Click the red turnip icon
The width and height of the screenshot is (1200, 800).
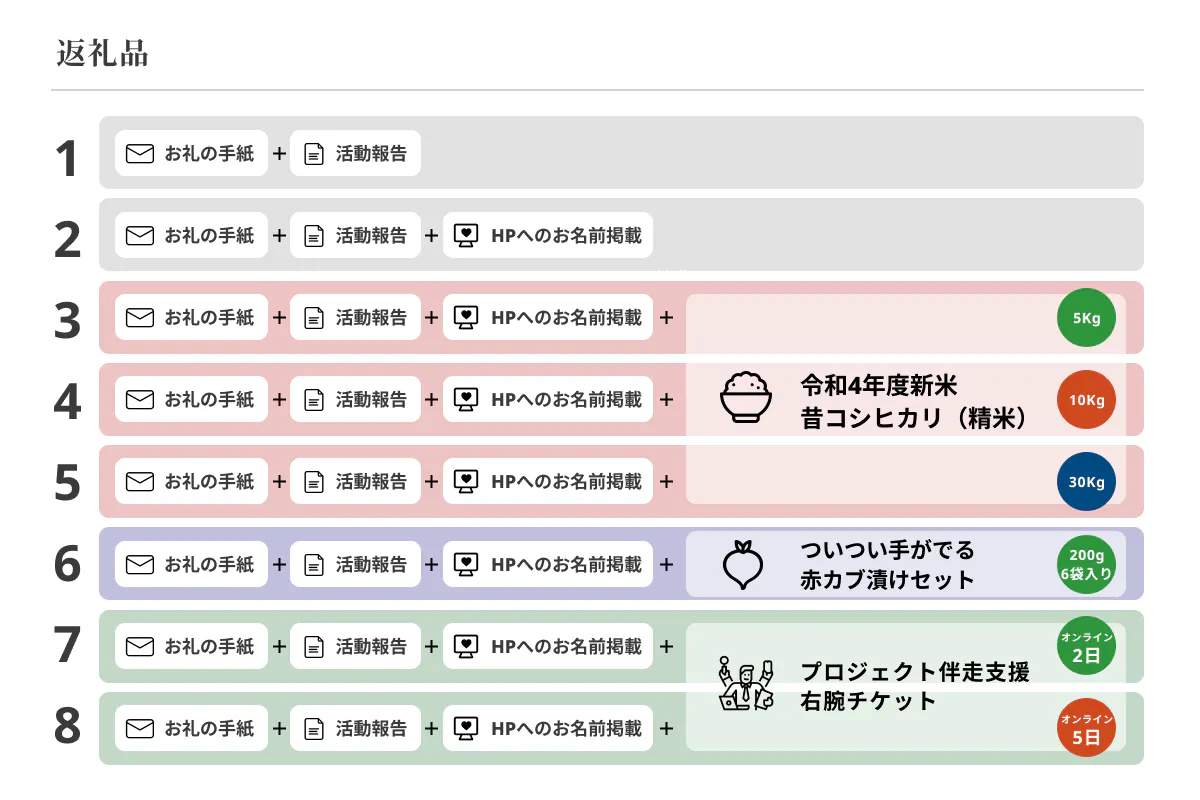click(742, 564)
